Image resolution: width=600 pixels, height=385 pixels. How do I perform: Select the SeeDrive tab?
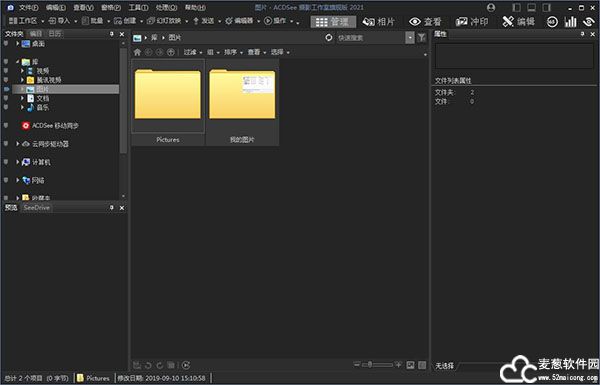click(36, 208)
